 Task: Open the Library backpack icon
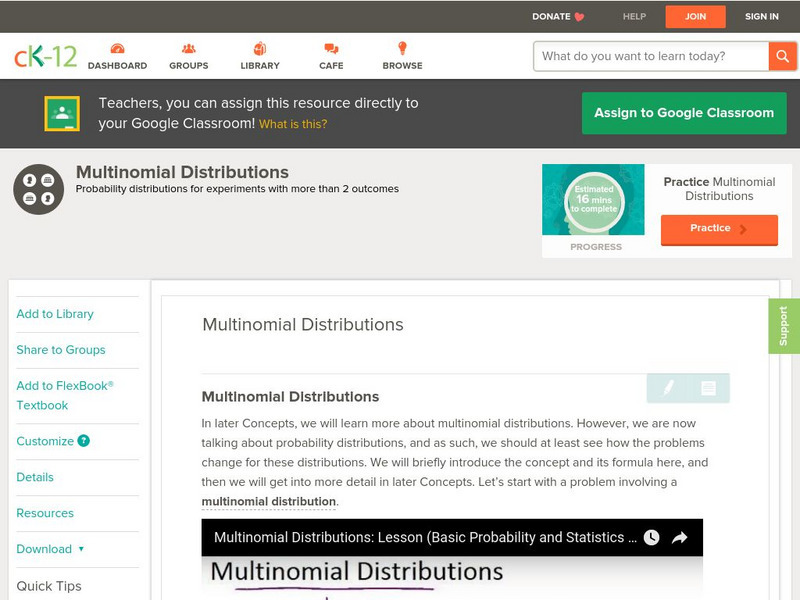260,48
